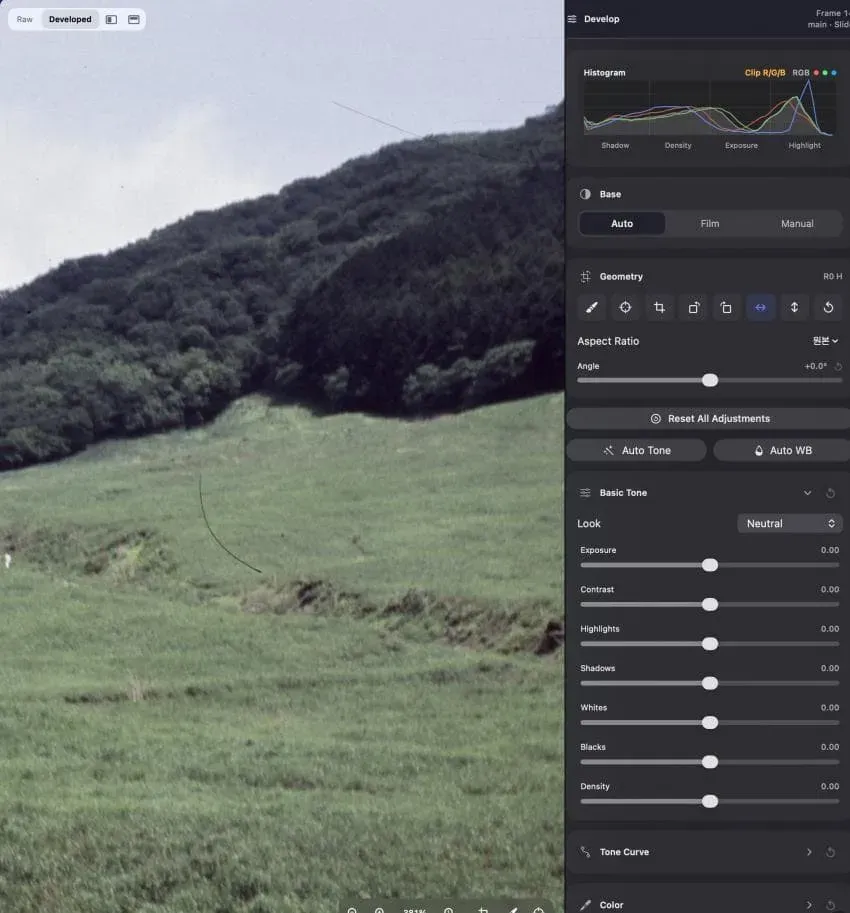This screenshot has height=913, width=850.
Task: Switch to Developed view
Action: 70,19
